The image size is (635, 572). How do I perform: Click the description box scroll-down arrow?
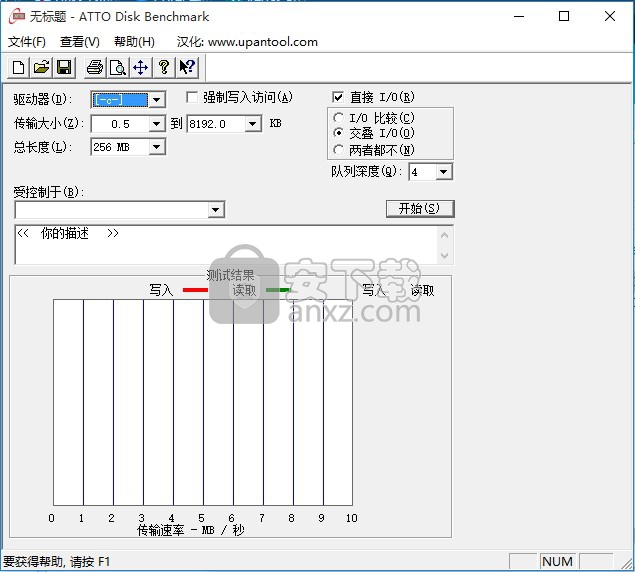tap(444, 256)
